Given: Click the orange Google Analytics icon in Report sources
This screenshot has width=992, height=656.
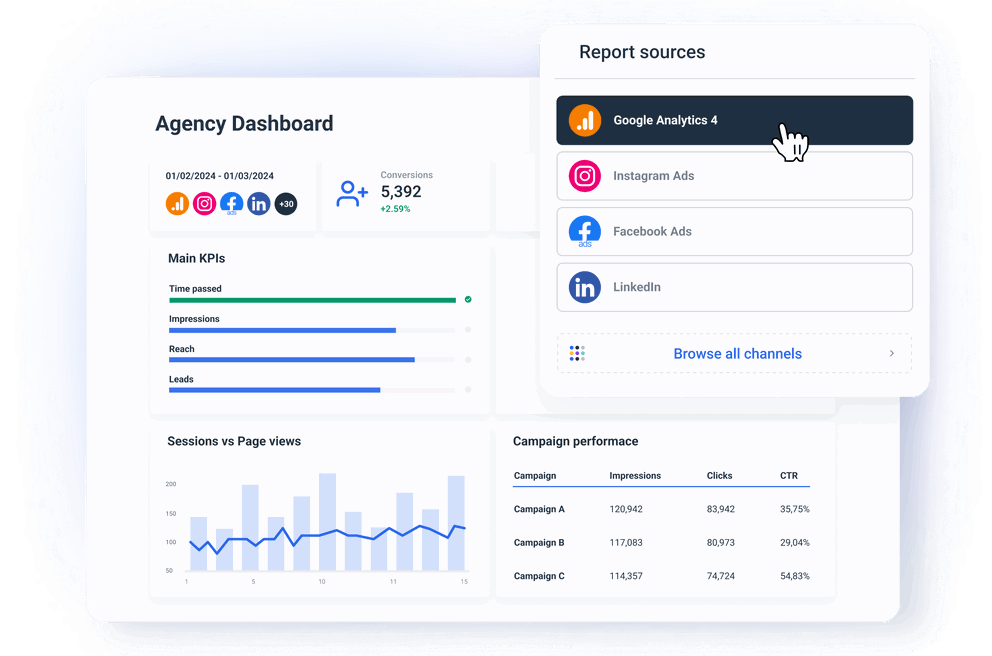Looking at the screenshot, I should [585, 120].
